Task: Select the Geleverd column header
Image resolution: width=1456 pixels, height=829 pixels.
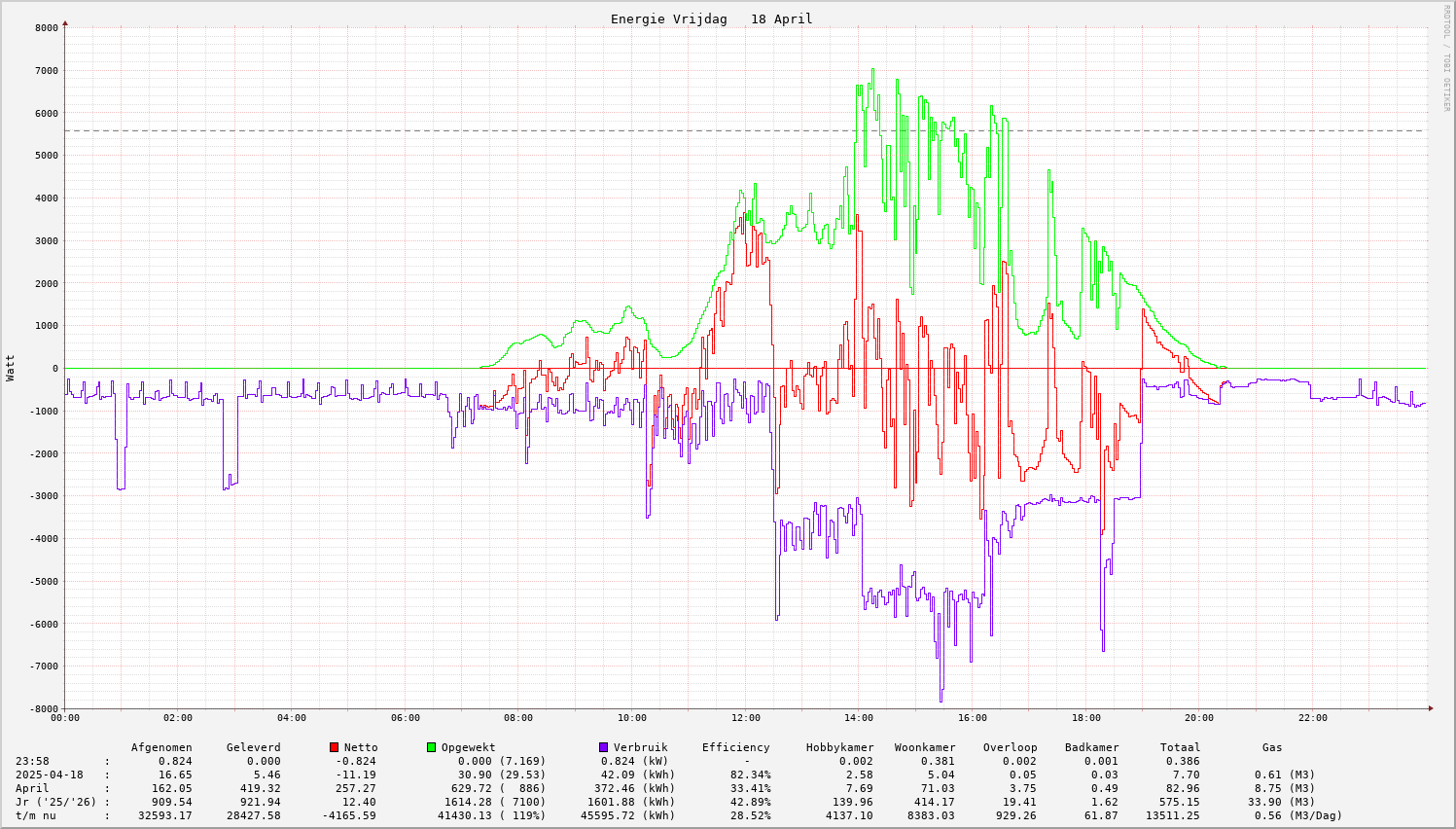Action: coord(253,747)
